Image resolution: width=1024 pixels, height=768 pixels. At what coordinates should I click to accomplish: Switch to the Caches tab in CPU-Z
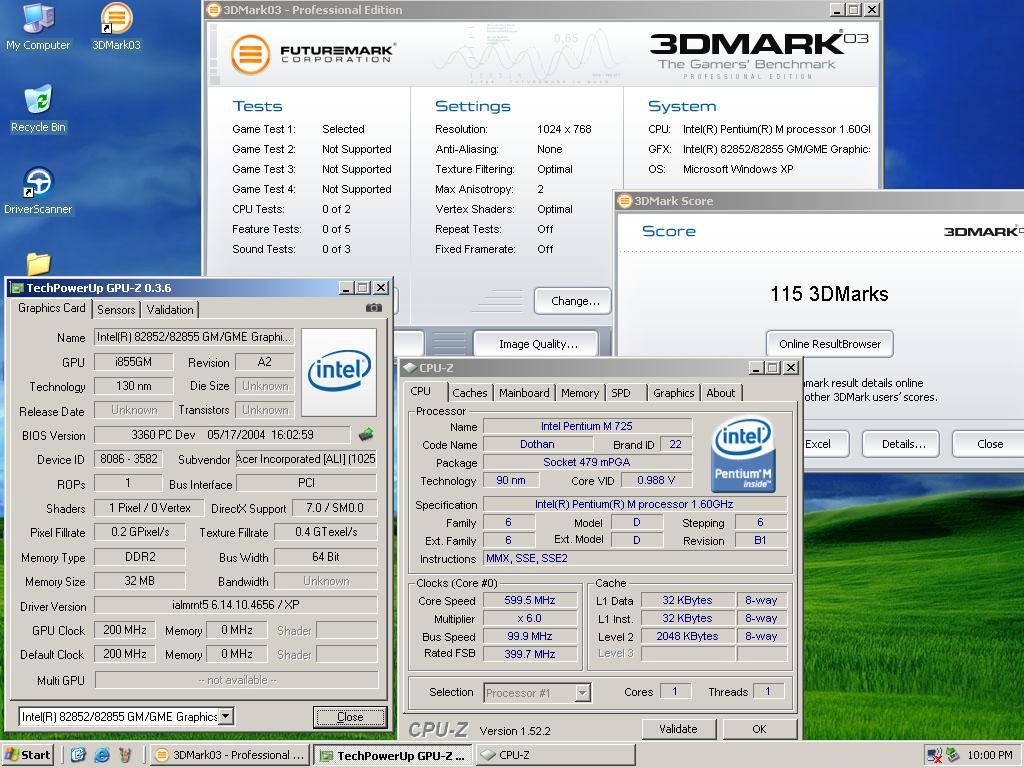[x=470, y=392]
